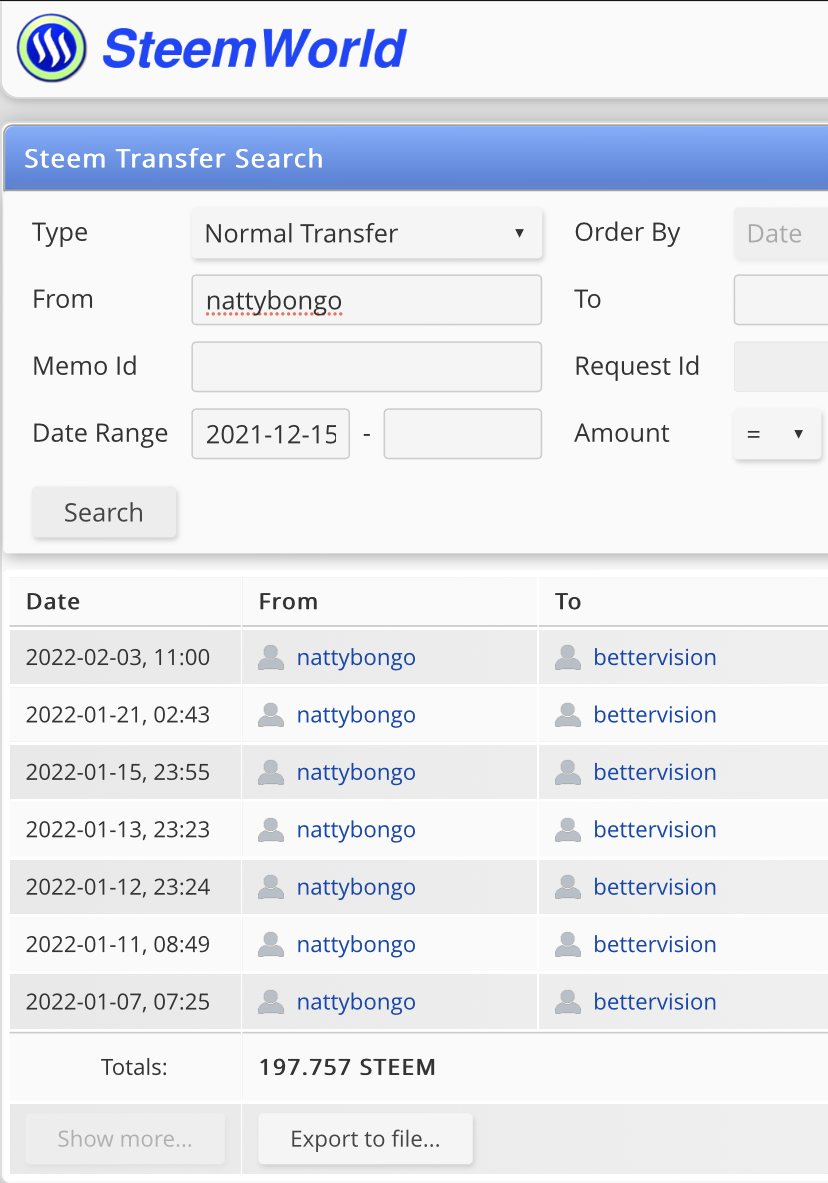The image size is (828, 1183).
Task: Open the Order By dropdown
Action: [782, 234]
